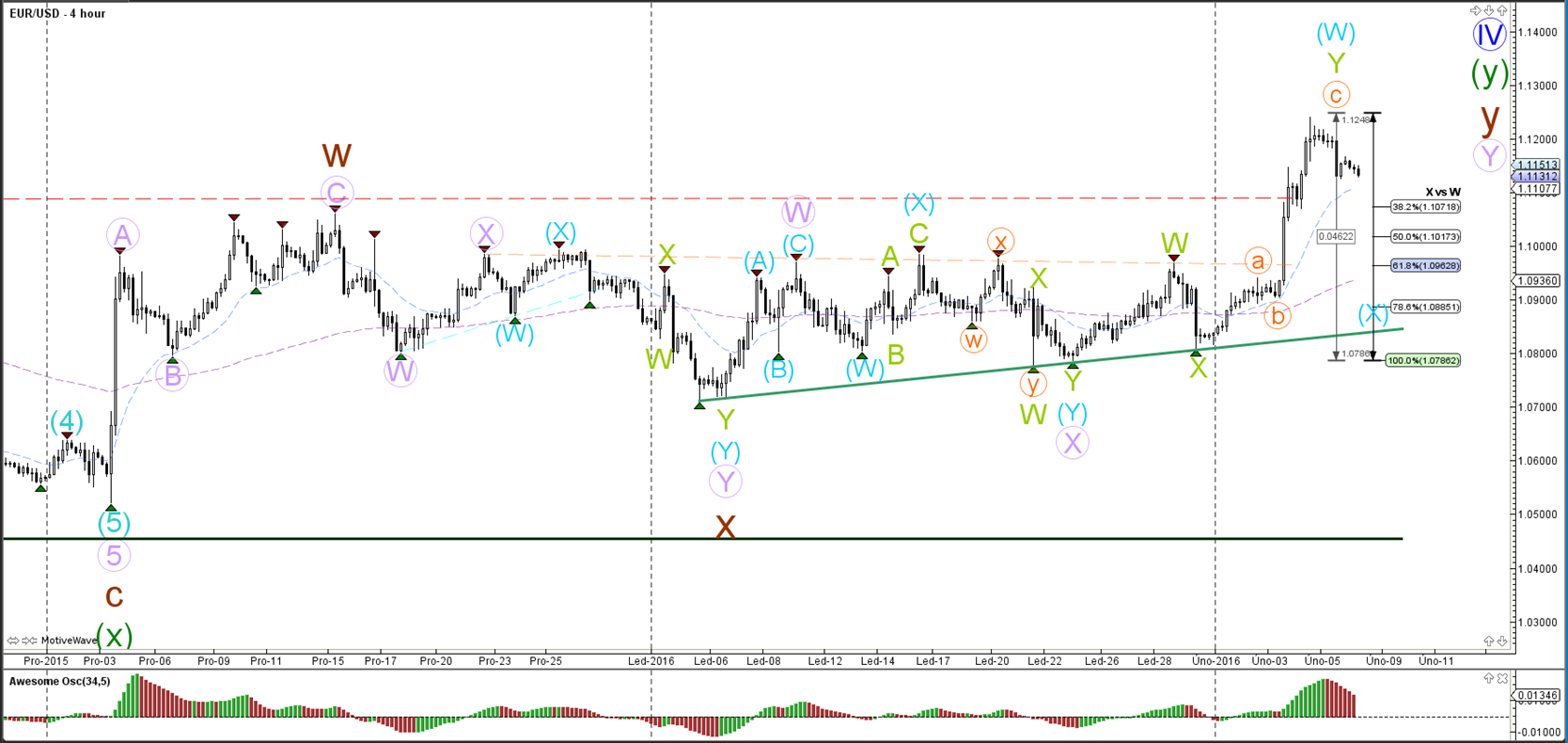Click the up-arrow icon at chart top-right
The height and width of the screenshot is (743, 1568).
1502,10
